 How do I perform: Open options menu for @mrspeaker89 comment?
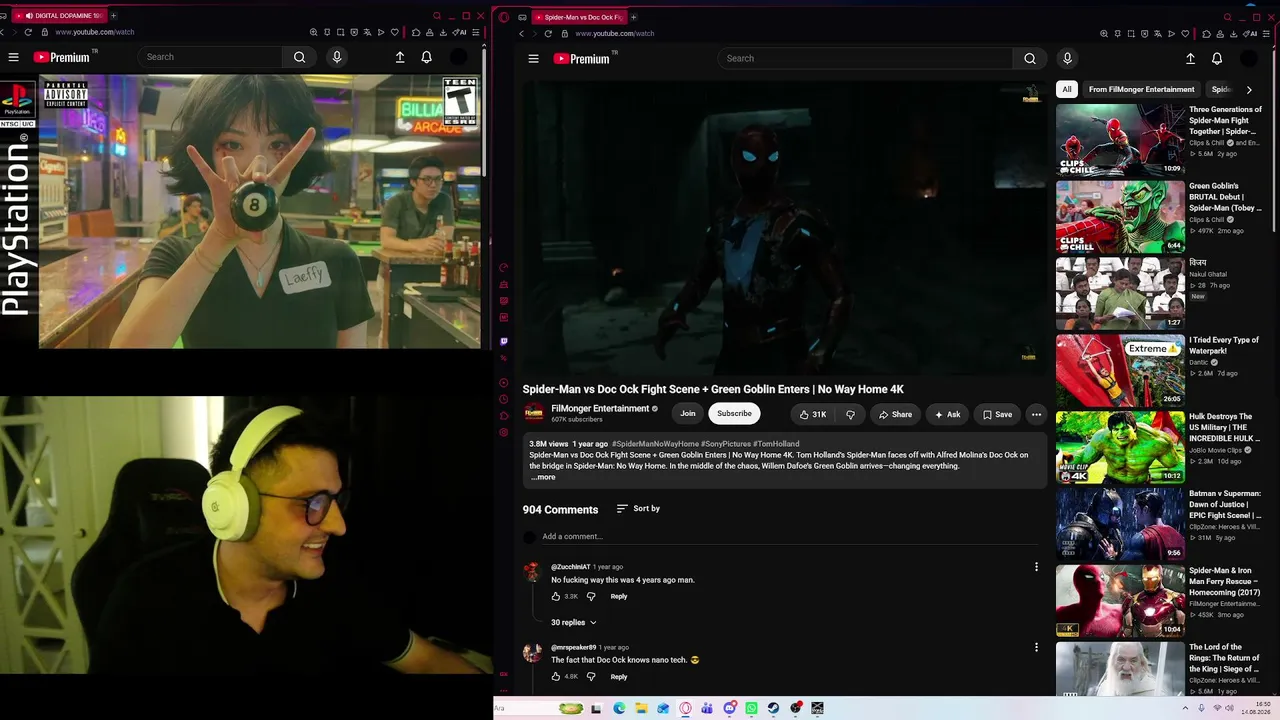click(x=1036, y=647)
